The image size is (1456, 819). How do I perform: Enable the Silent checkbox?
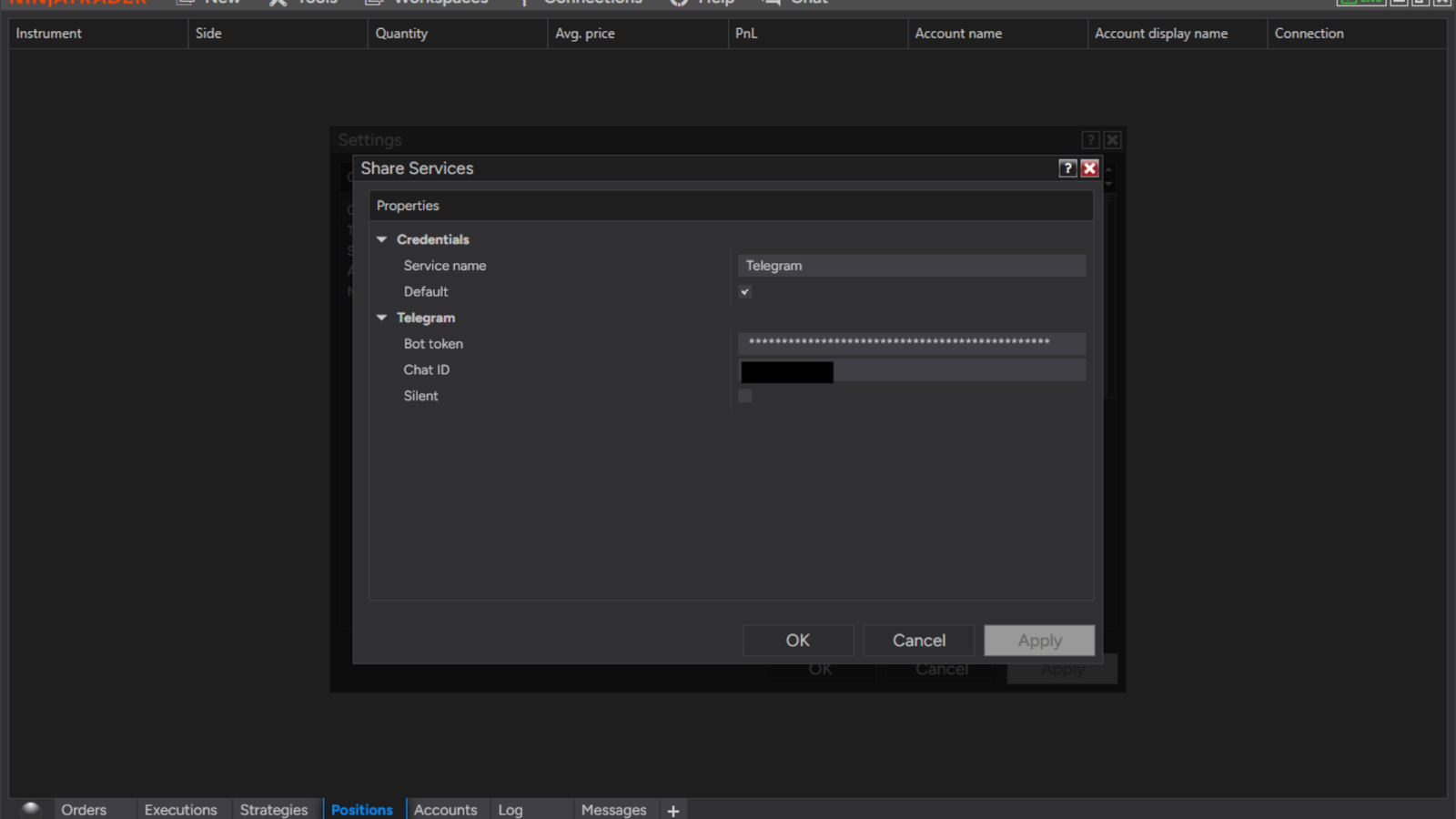pyautogui.click(x=745, y=396)
